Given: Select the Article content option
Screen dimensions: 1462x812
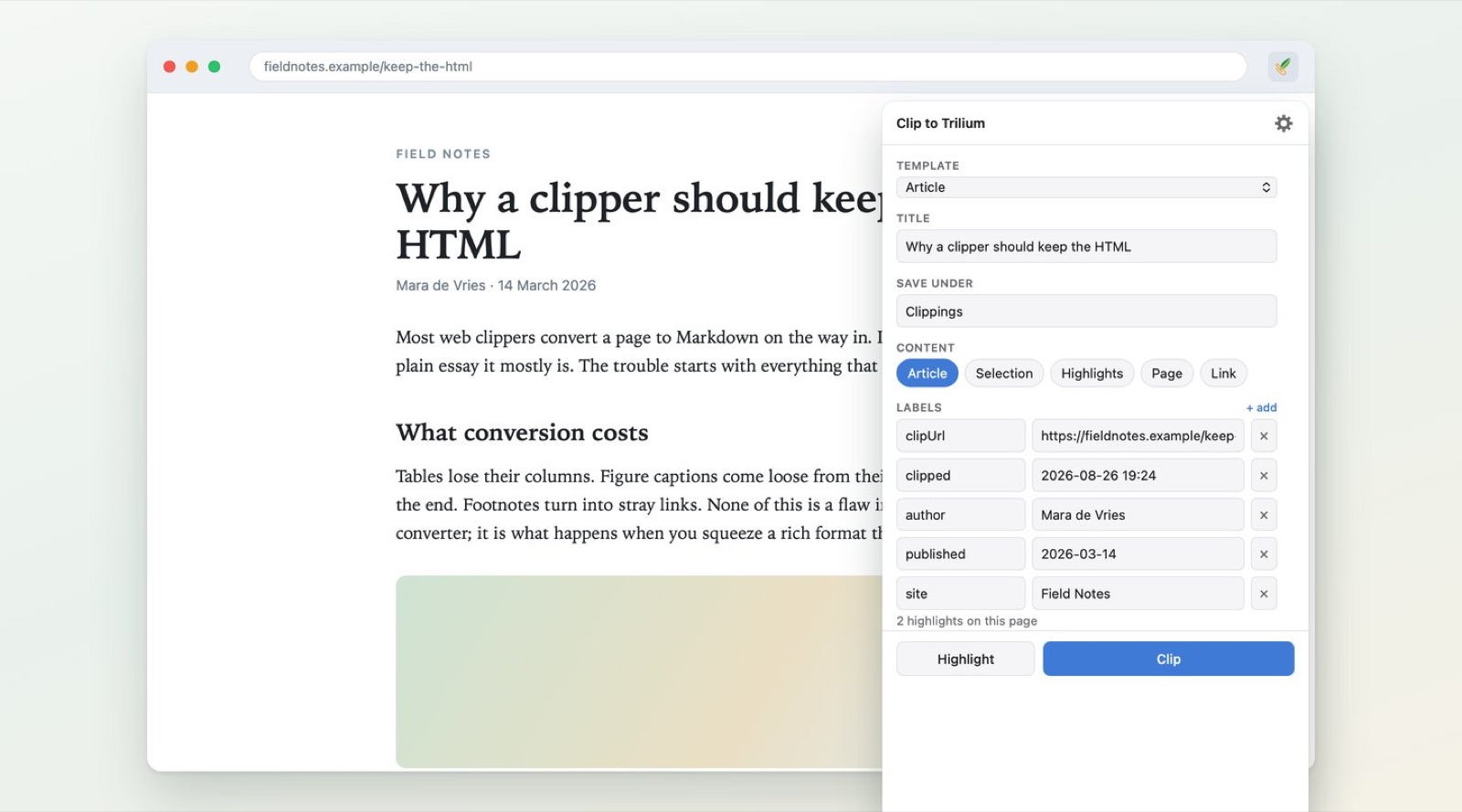Looking at the screenshot, I should click(x=927, y=374).
